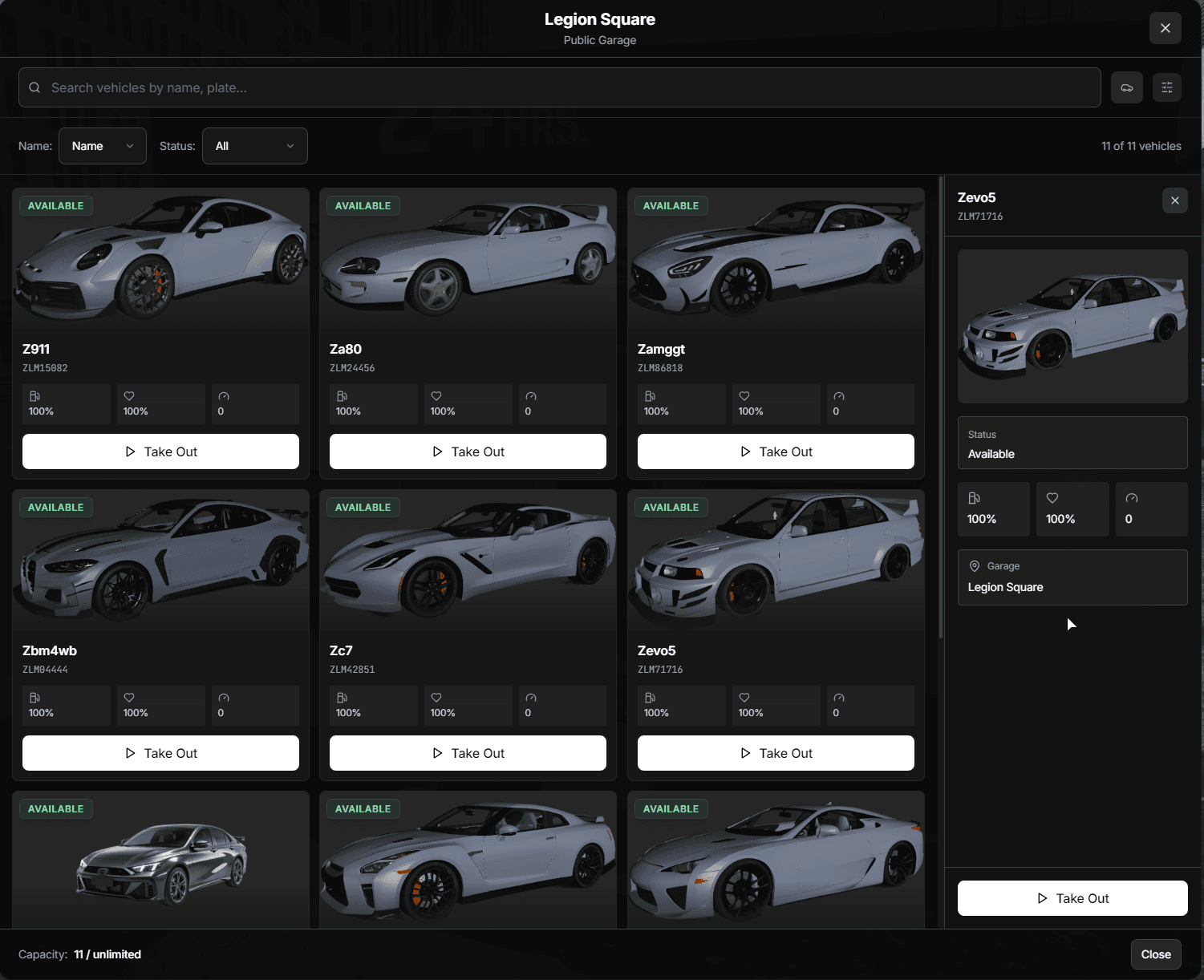This screenshot has width=1204, height=980.
Task: Take out the Za80 vehicle
Action: click(x=468, y=452)
